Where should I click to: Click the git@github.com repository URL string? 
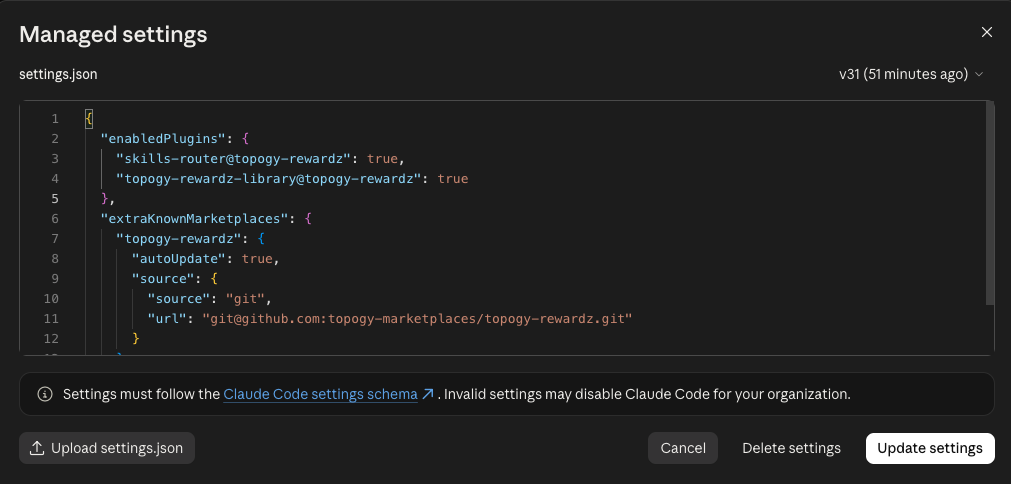point(417,318)
